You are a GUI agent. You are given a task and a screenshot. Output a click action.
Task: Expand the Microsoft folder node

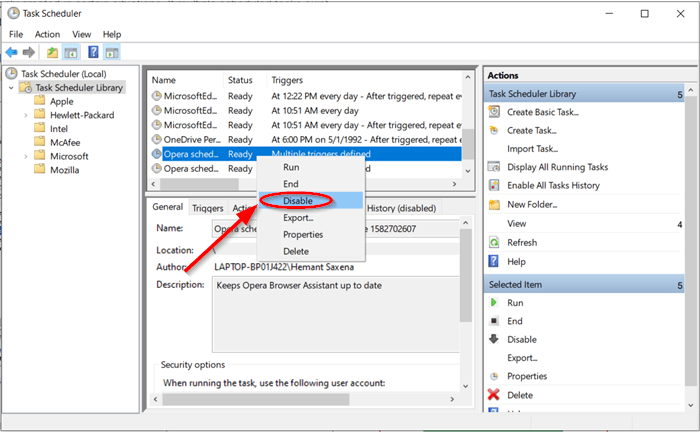click(25, 156)
